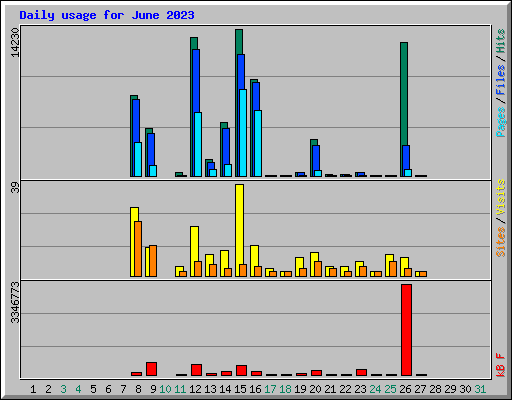The width and height of the screenshot is (512, 400).
Task: Click the orange sites bar for day 8
Action: [138, 249]
